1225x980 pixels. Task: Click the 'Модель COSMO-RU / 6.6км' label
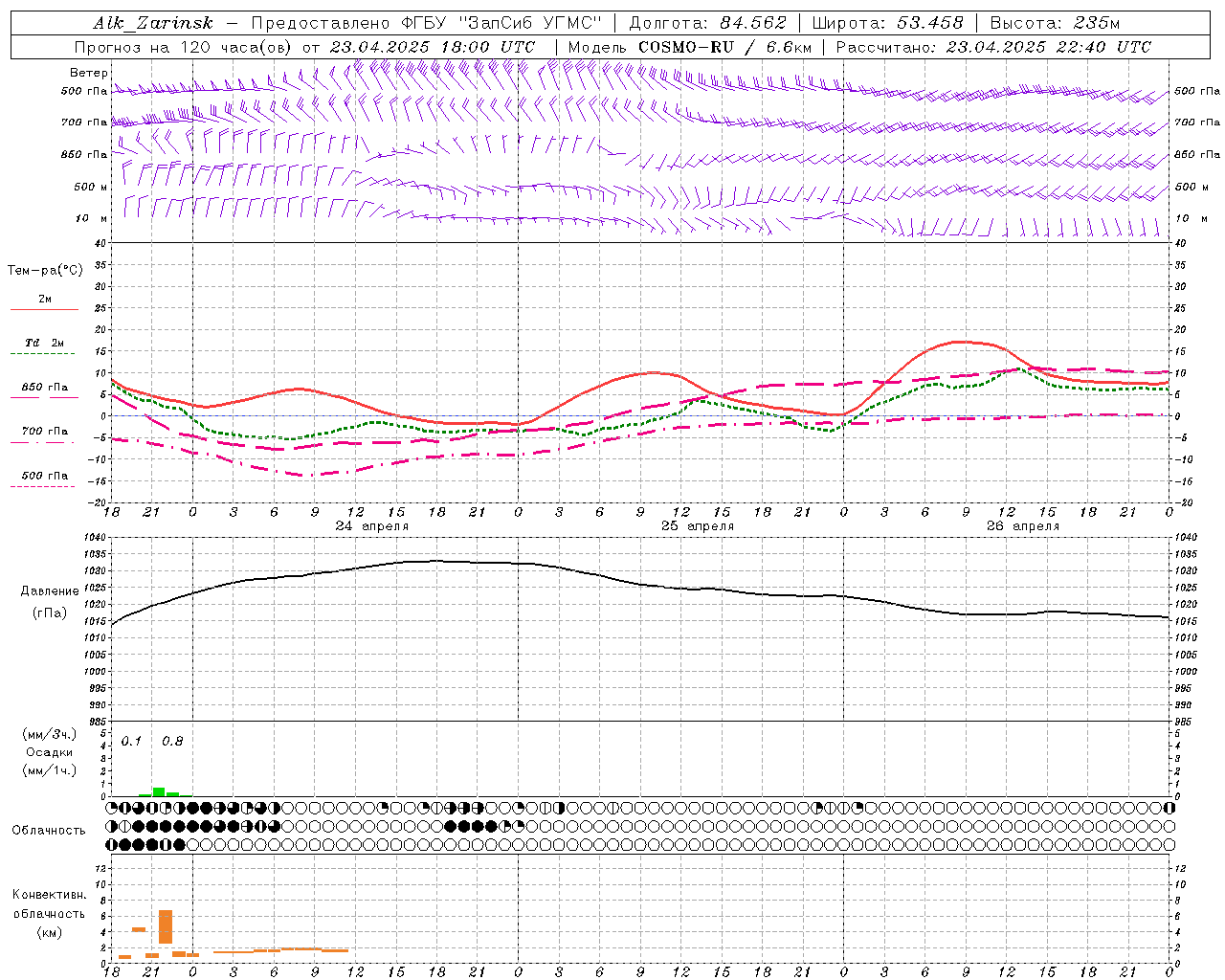(689, 47)
